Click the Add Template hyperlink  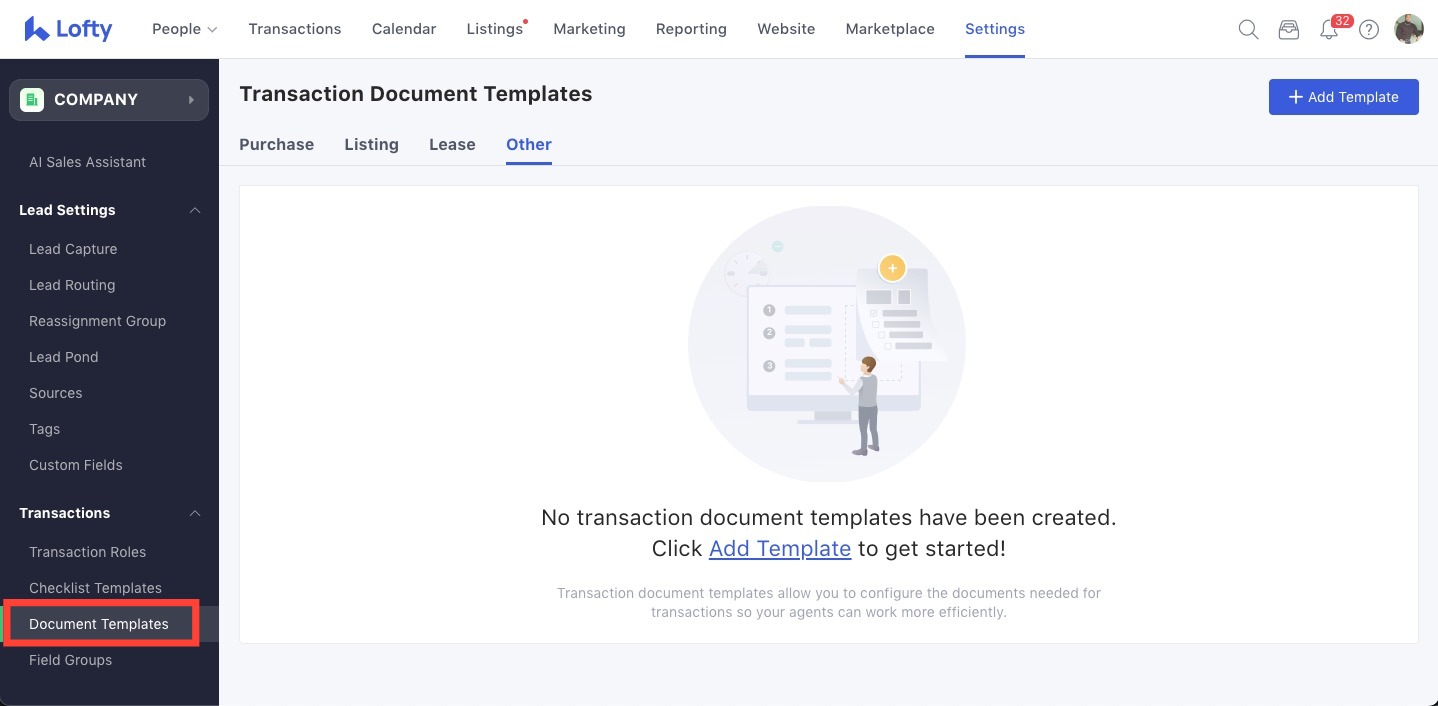[x=780, y=548]
